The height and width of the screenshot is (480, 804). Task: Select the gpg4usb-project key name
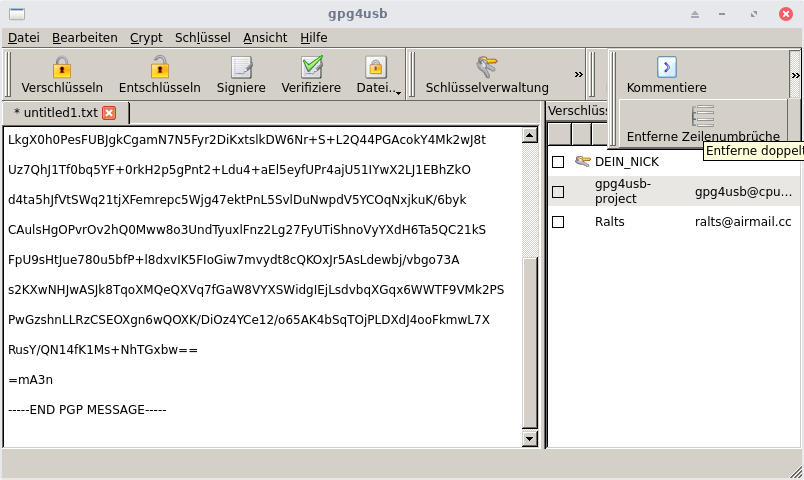(622, 191)
